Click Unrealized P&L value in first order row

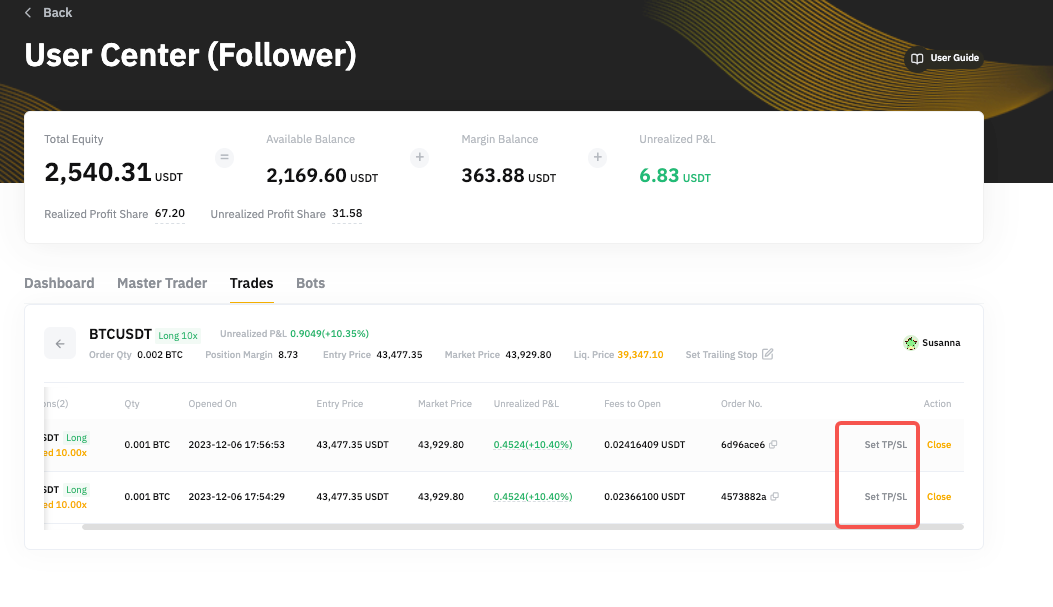(x=532, y=445)
